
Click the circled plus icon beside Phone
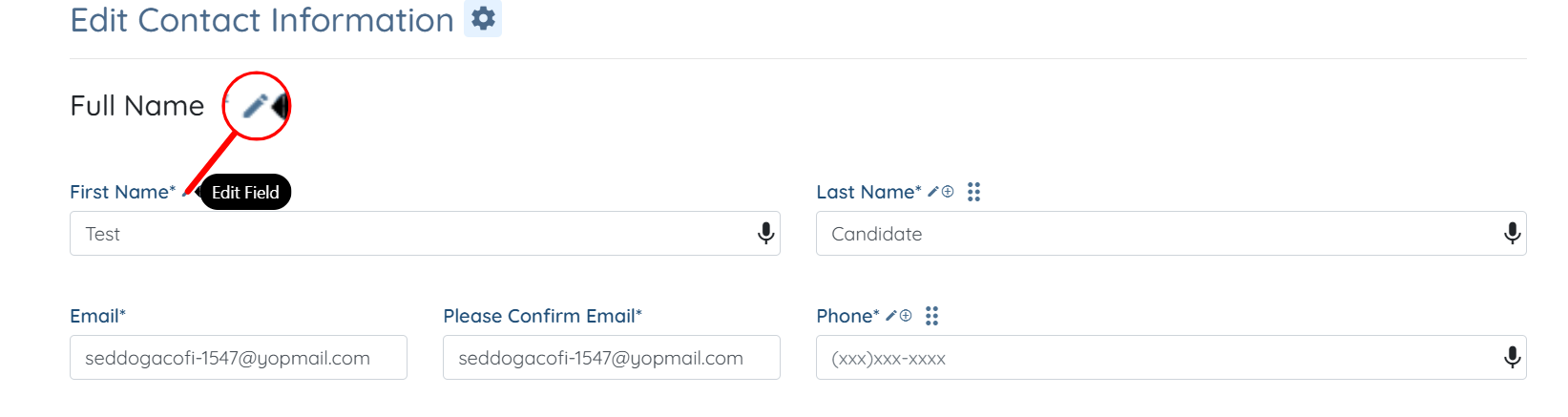coord(906,316)
